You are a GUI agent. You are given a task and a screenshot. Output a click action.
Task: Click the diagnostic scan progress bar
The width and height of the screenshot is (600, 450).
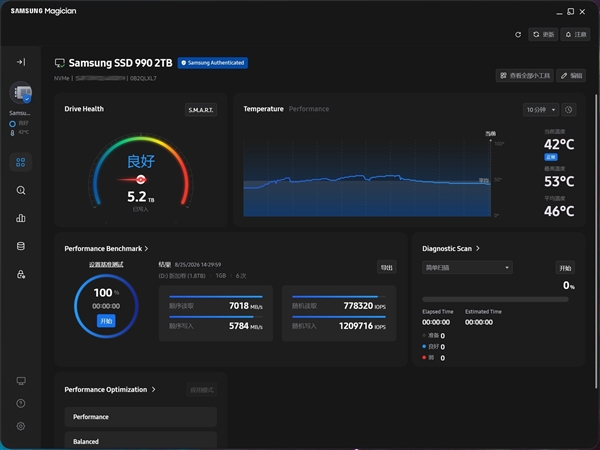[495, 300]
